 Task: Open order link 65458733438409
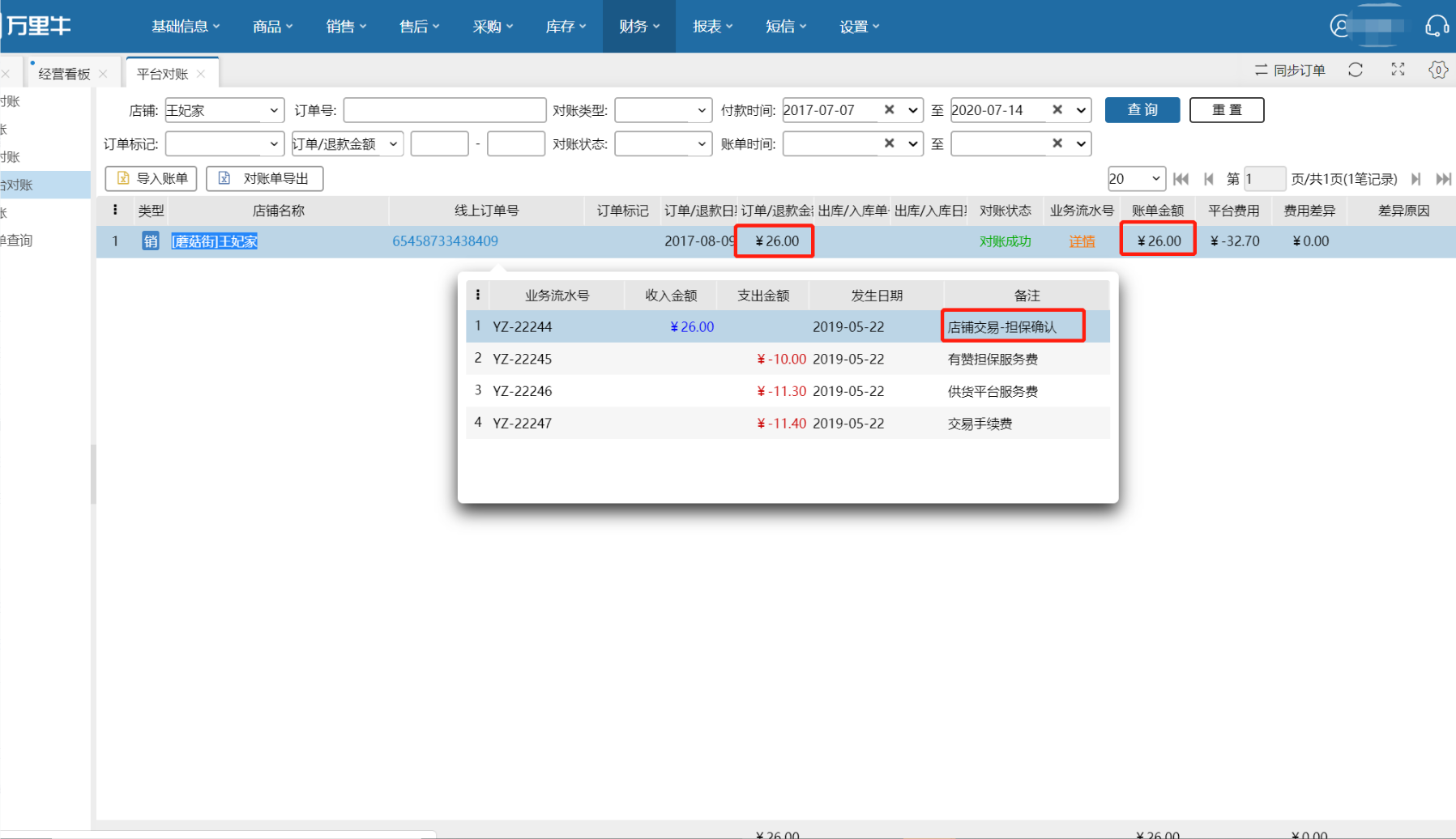click(445, 241)
